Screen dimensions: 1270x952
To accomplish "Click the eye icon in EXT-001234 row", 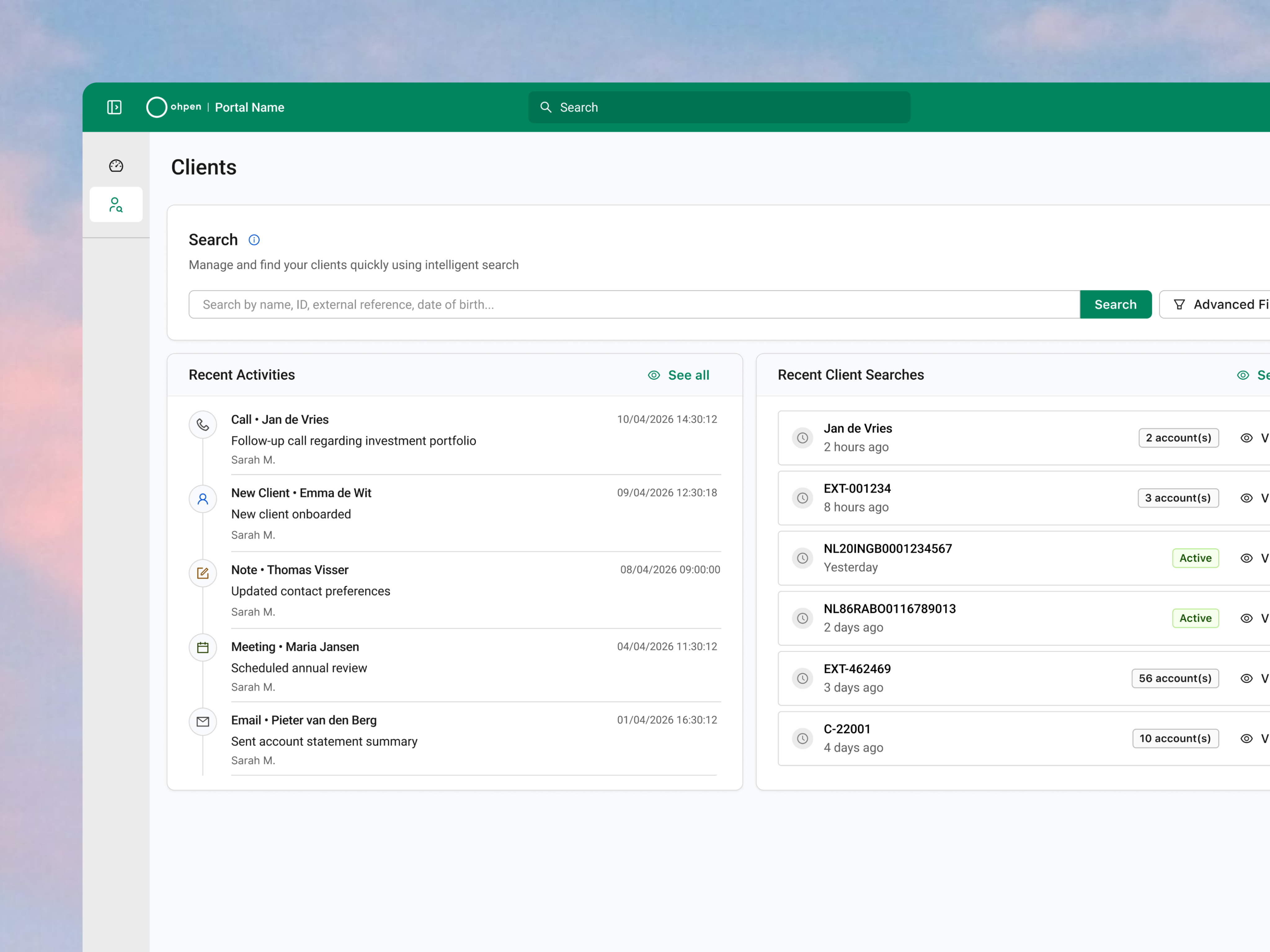I will click(1246, 498).
